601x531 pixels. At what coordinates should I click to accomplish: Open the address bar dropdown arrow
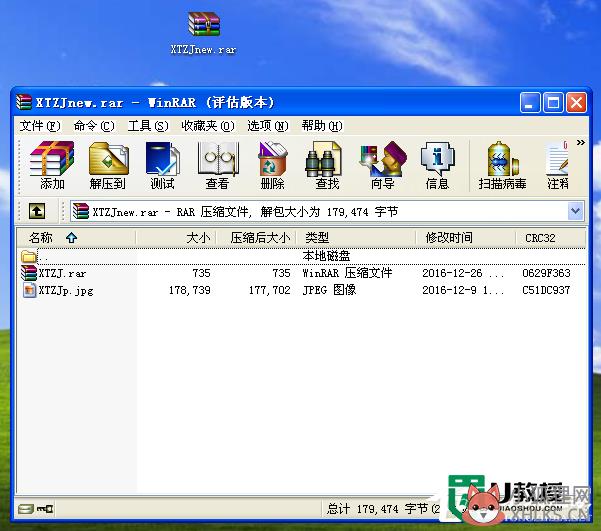575,211
